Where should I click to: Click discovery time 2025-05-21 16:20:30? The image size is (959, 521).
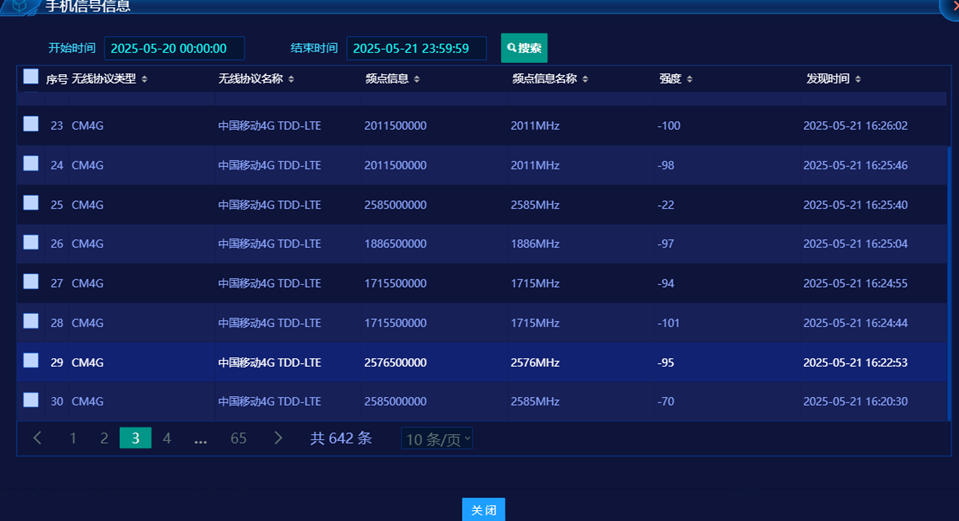point(855,402)
